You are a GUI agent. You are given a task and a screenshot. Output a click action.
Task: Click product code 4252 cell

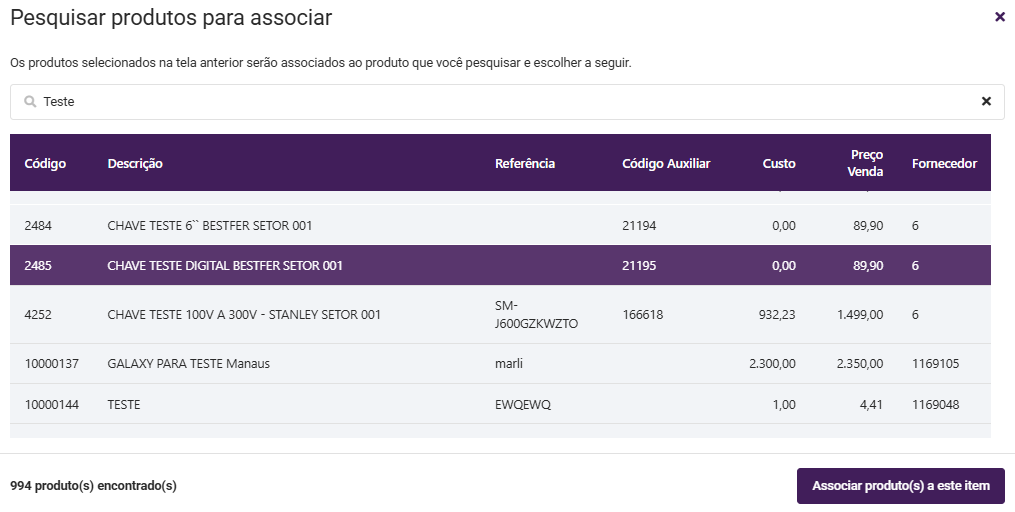38,315
